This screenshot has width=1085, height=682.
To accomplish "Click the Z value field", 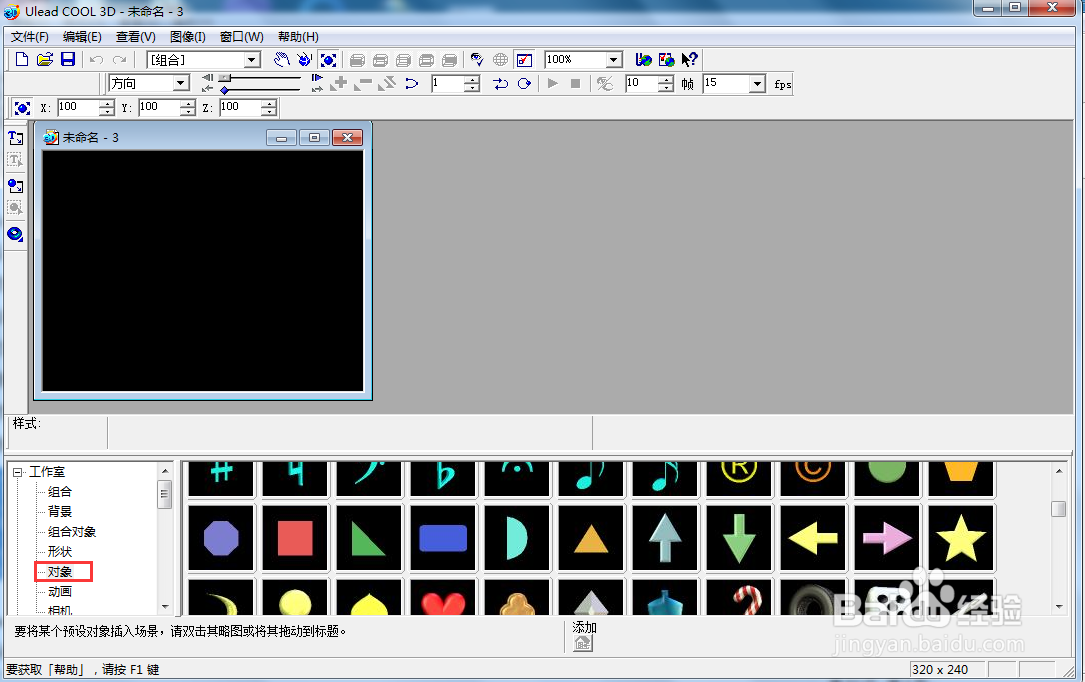I will (239, 107).
